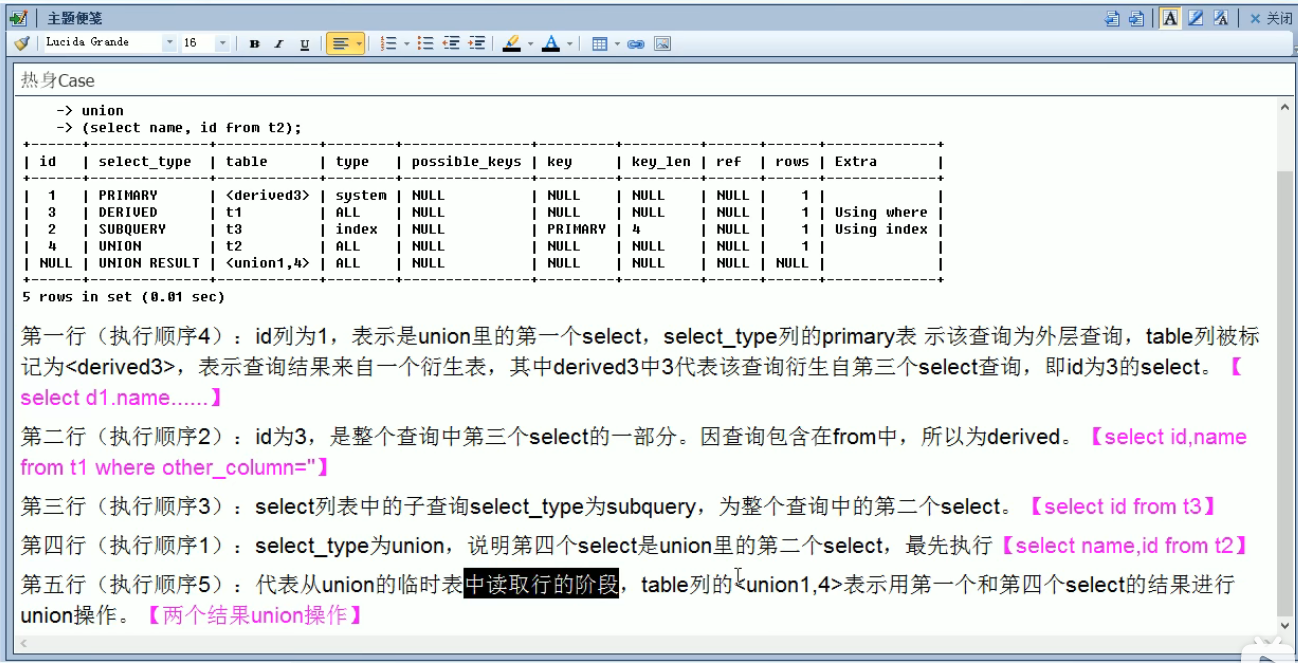
Task: Click the numbered list button
Action: point(388,43)
